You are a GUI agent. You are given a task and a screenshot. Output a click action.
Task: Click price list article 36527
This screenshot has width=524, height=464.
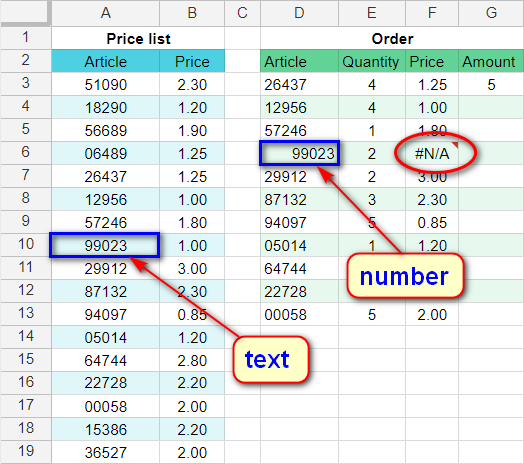105,452
